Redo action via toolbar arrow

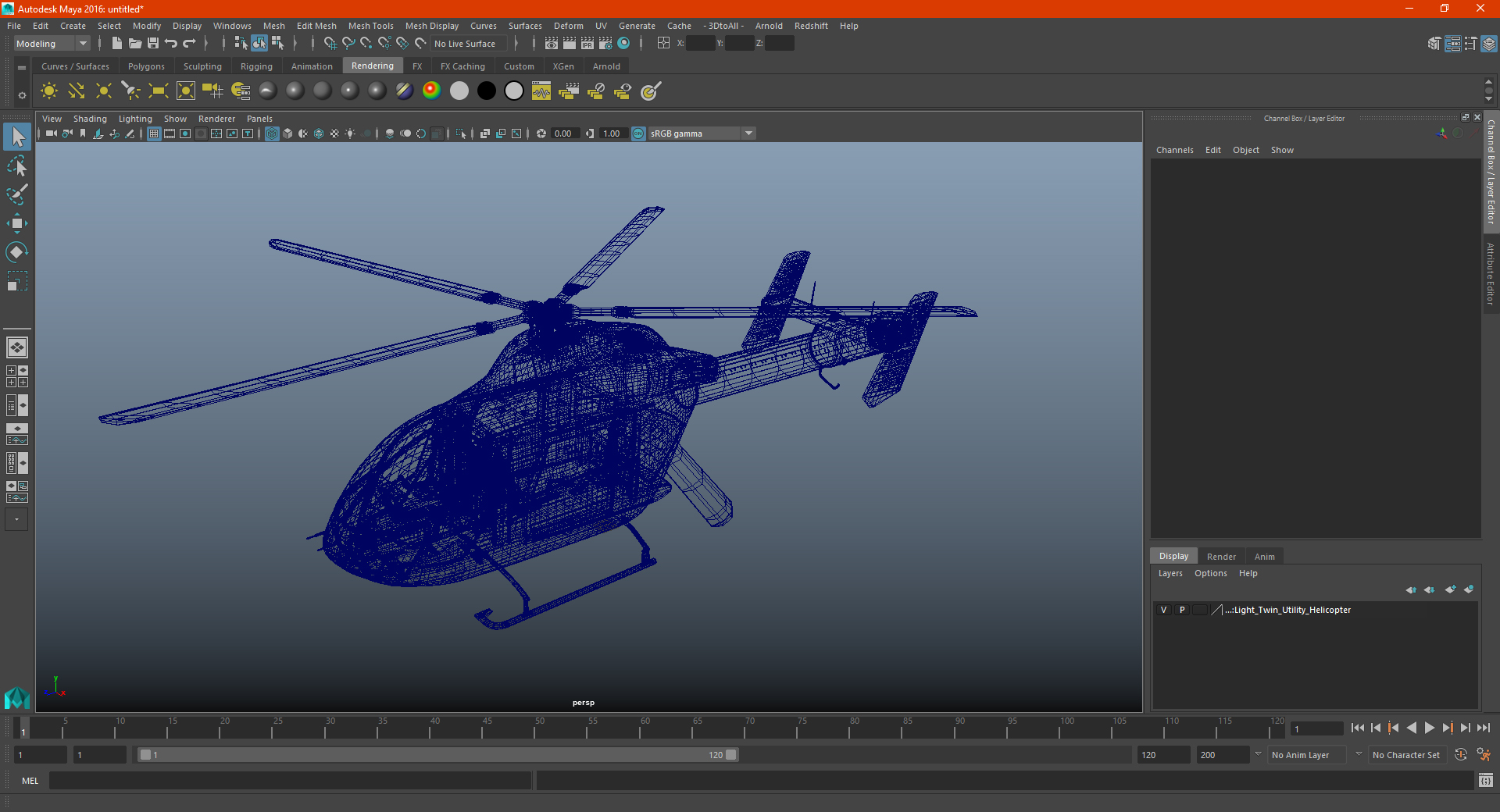189,44
